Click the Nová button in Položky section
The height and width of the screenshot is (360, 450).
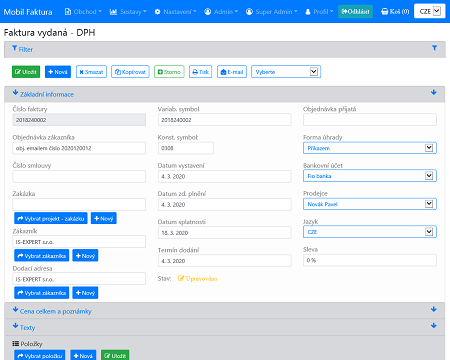click(x=83, y=355)
